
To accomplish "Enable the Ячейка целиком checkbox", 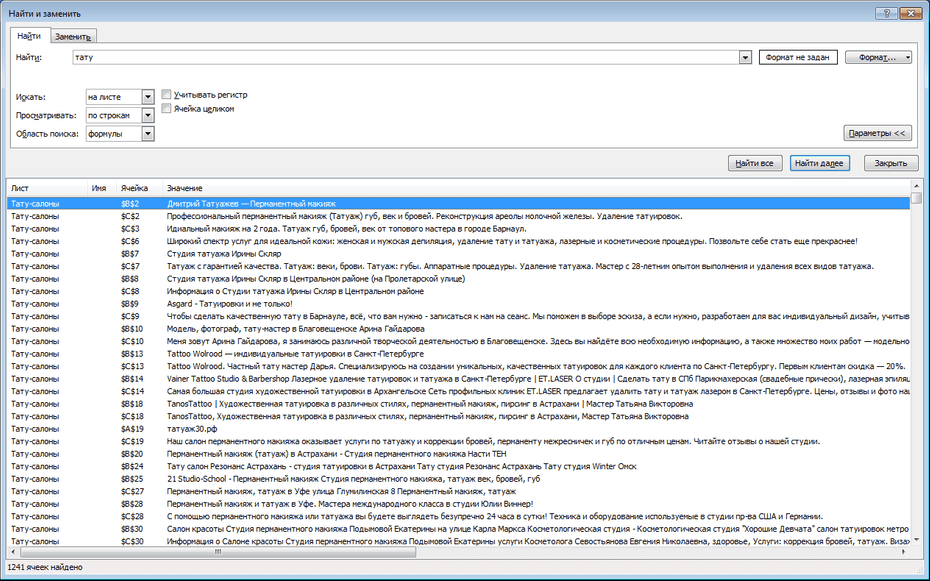I will click(167, 108).
